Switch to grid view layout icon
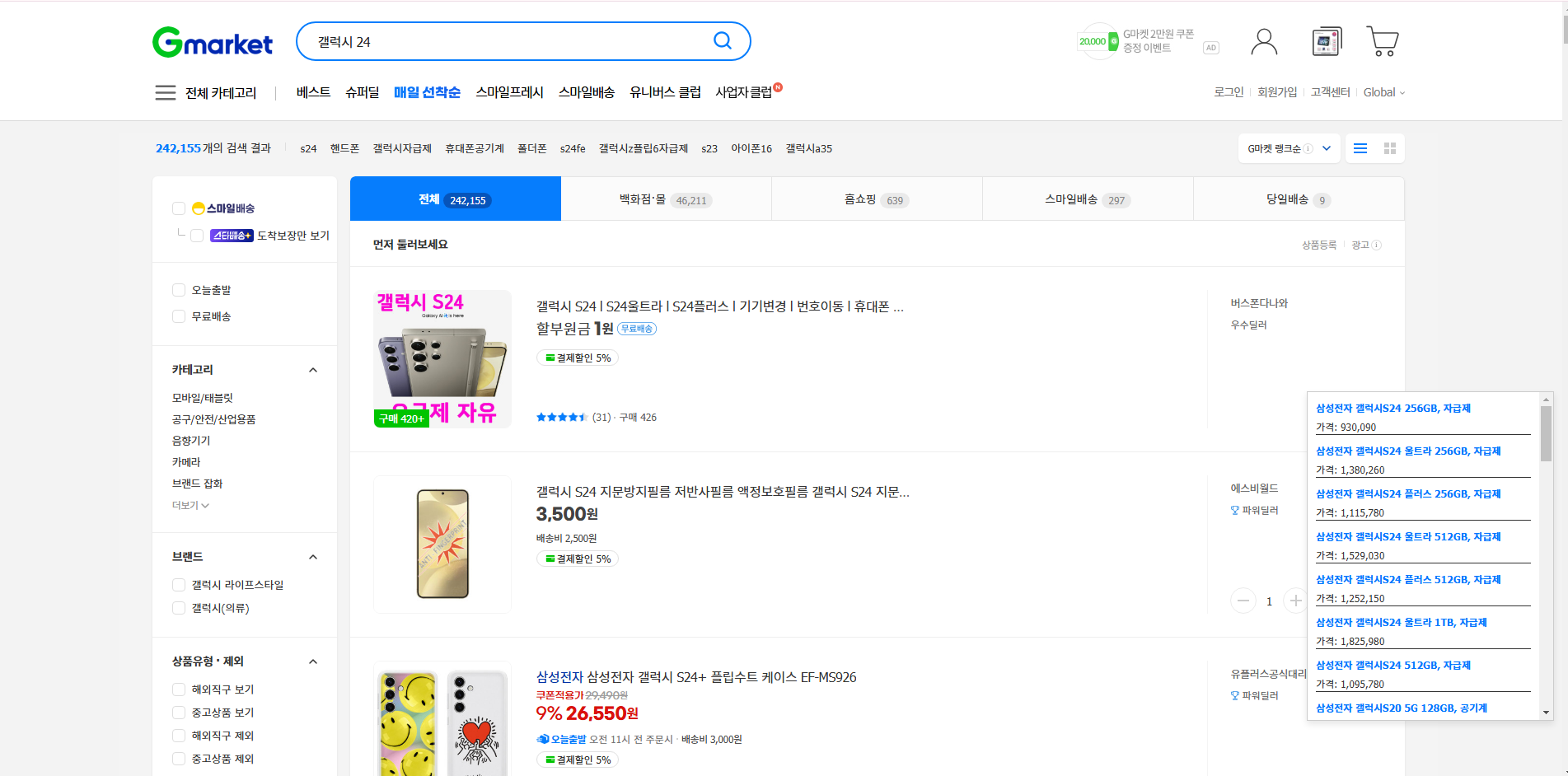Screen dimensions: 1568x776 [1390, 148]
